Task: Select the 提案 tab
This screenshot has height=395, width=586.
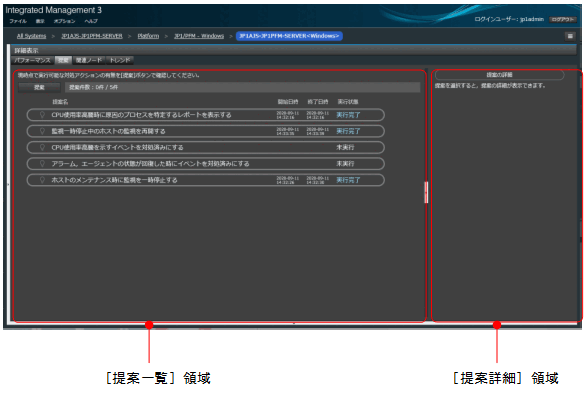Action: point(63,60)
